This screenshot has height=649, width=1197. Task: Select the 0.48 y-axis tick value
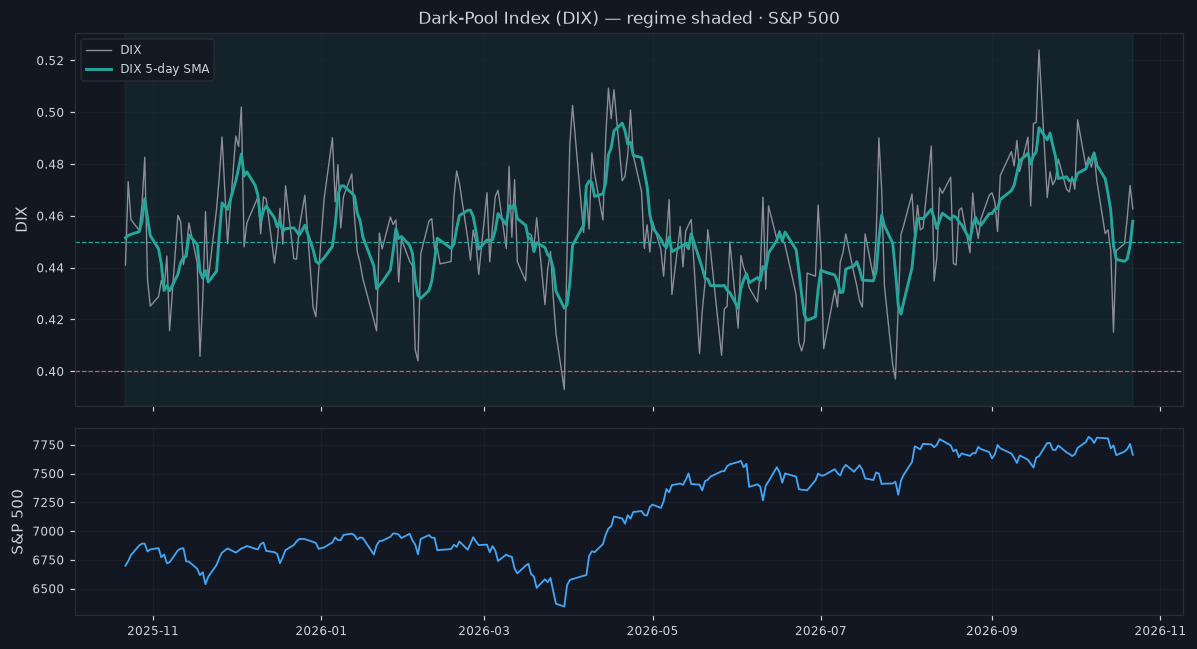[50, 165]
